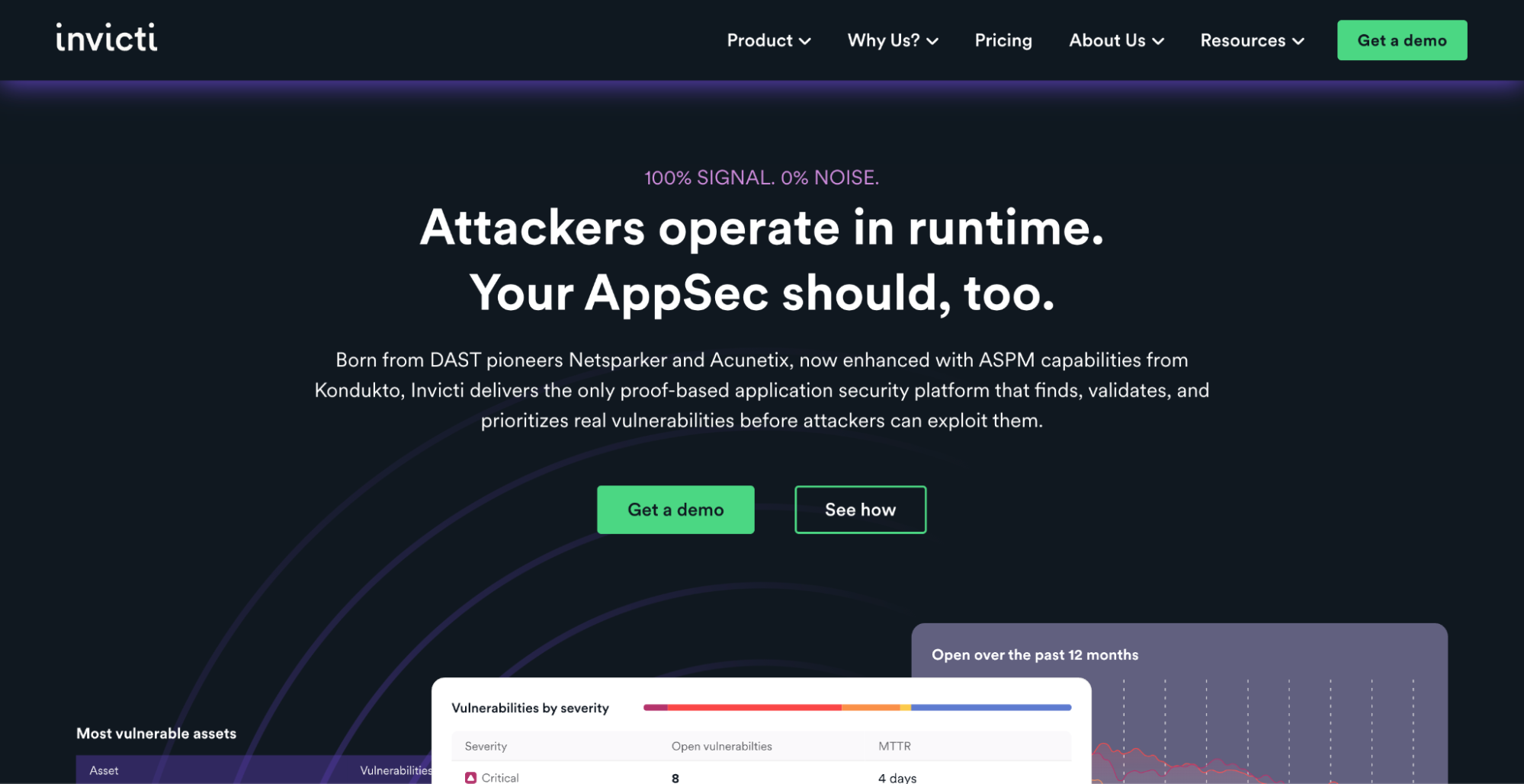Image resolution: width=1524 pixels, height=784 pixels.
Task: Expand the Why Us? chevron
Action: (932, 42)
